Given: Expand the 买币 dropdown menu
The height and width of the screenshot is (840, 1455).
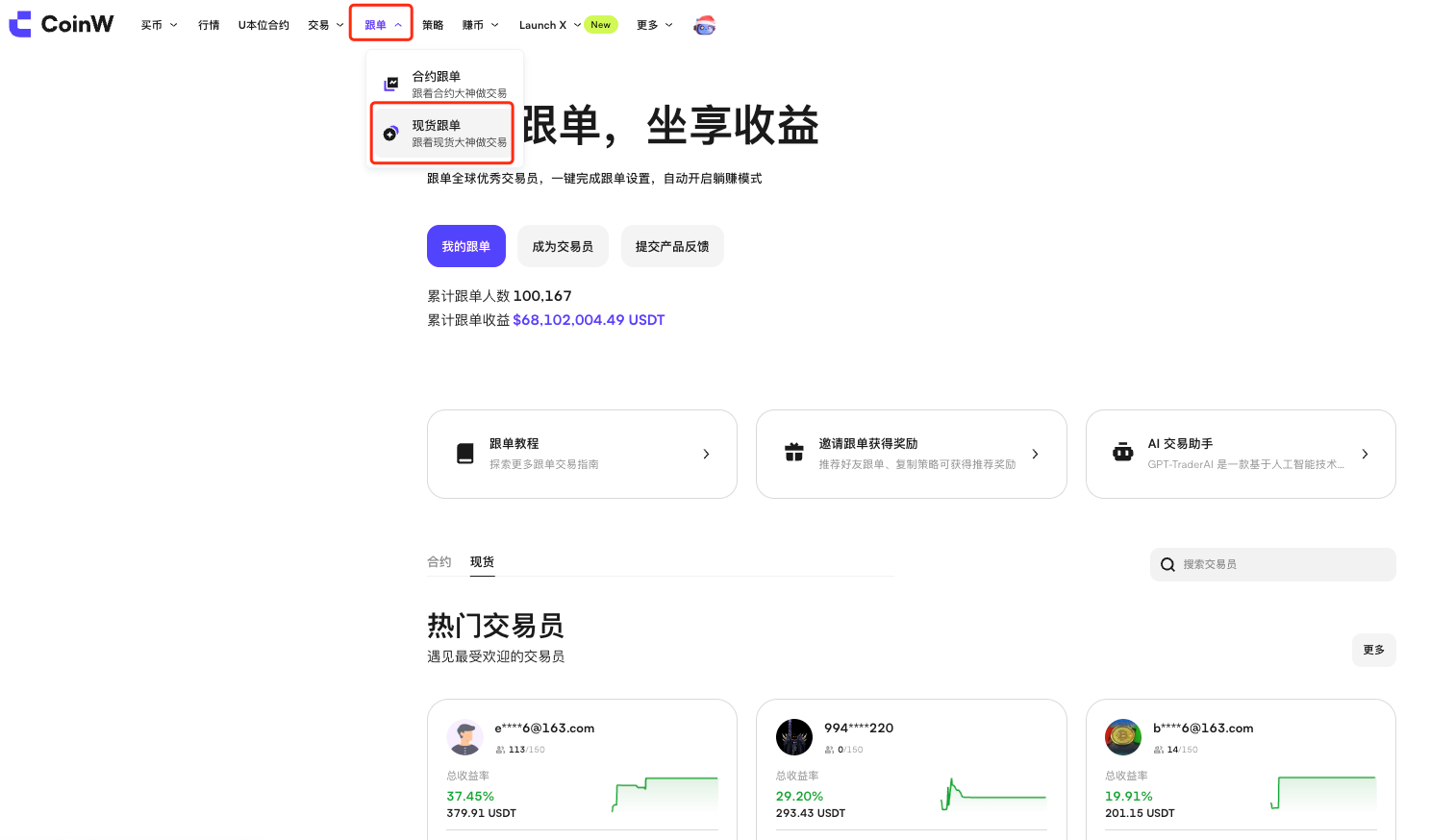Looking at the screenshot, I should [159, 25].
